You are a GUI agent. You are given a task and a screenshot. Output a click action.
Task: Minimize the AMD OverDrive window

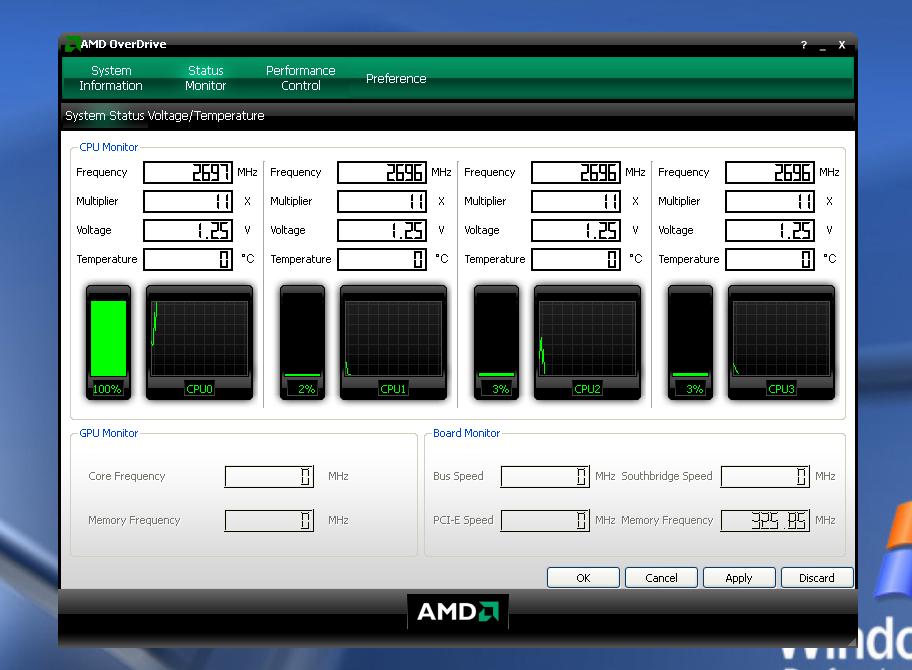pos(822,47)
